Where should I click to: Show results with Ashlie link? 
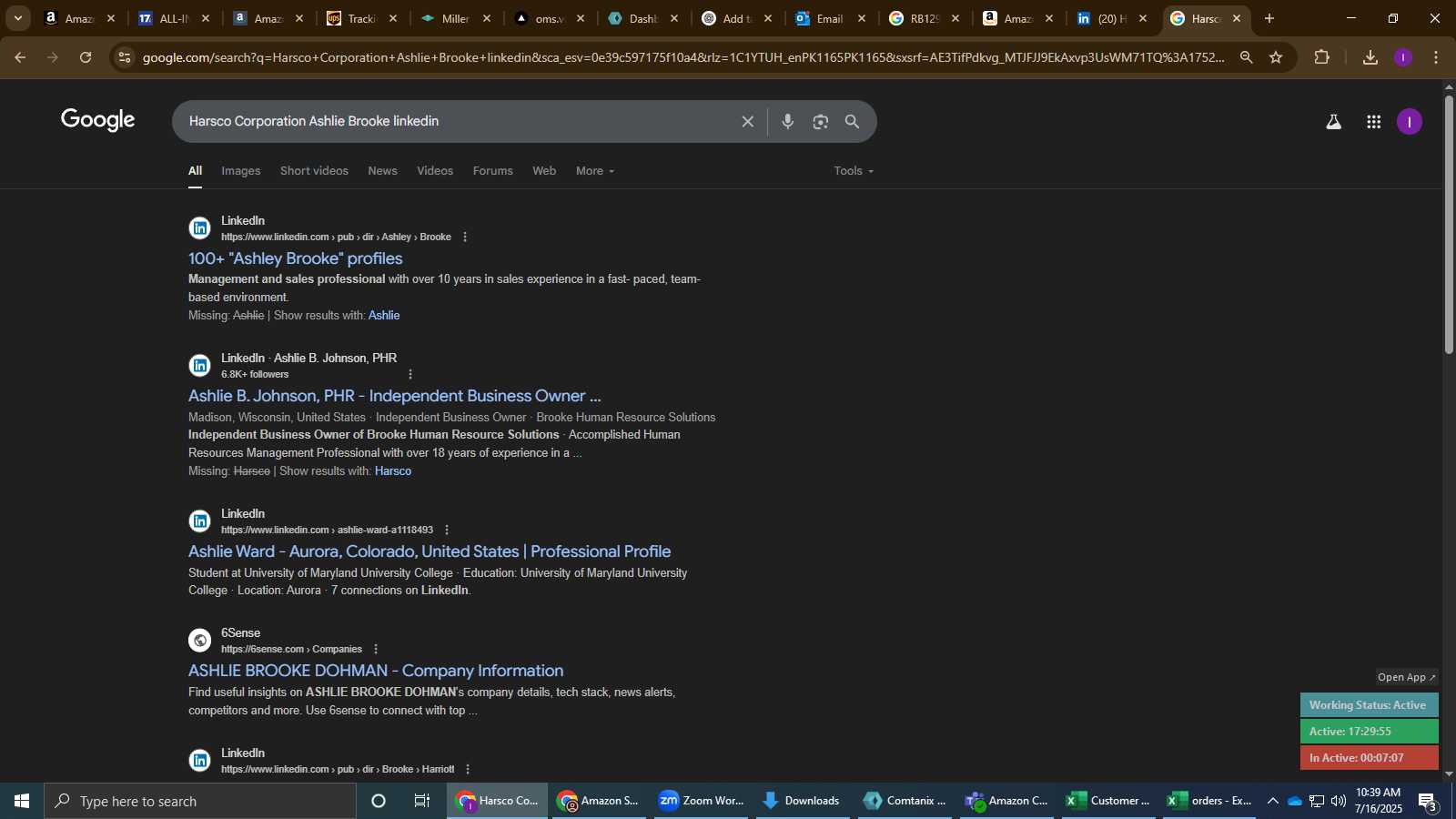pyautogui.click(x=384, y=316)
